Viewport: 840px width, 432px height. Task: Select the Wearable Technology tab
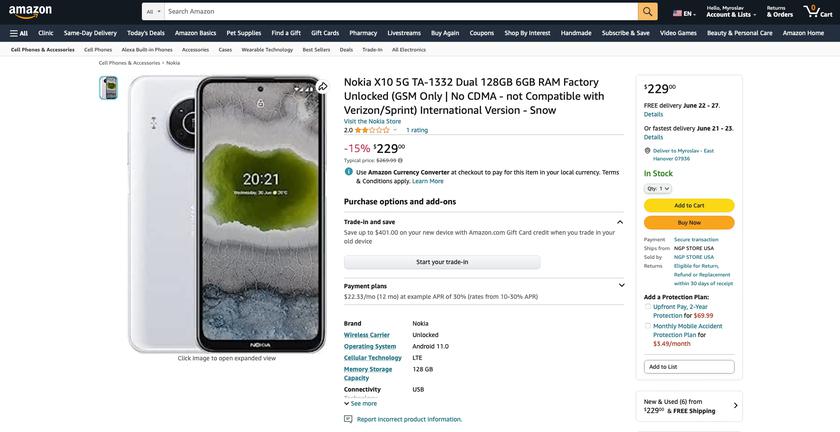tap(267, 49)
